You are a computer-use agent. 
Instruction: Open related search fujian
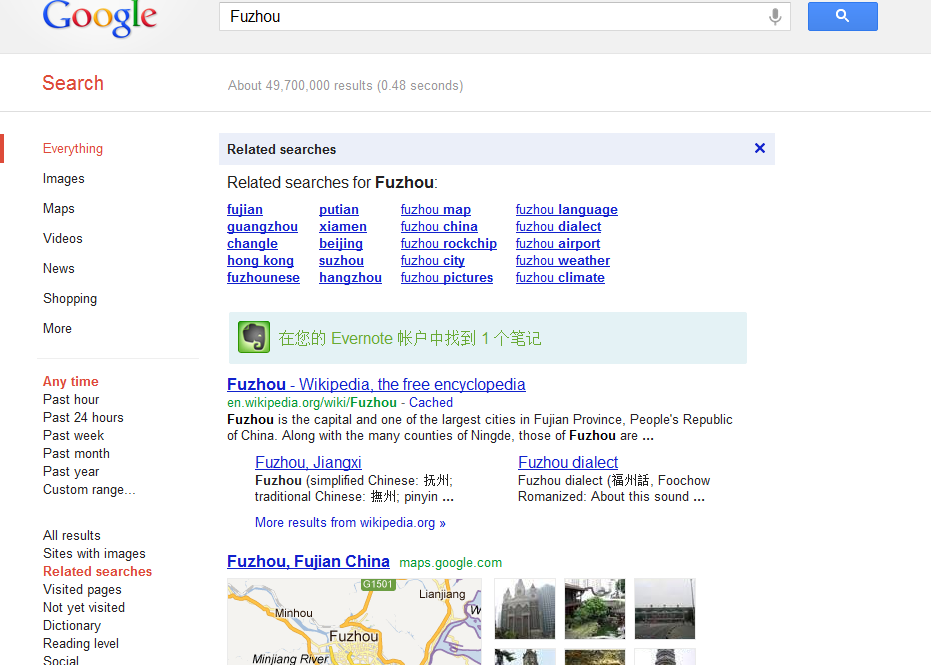[245, 210]
